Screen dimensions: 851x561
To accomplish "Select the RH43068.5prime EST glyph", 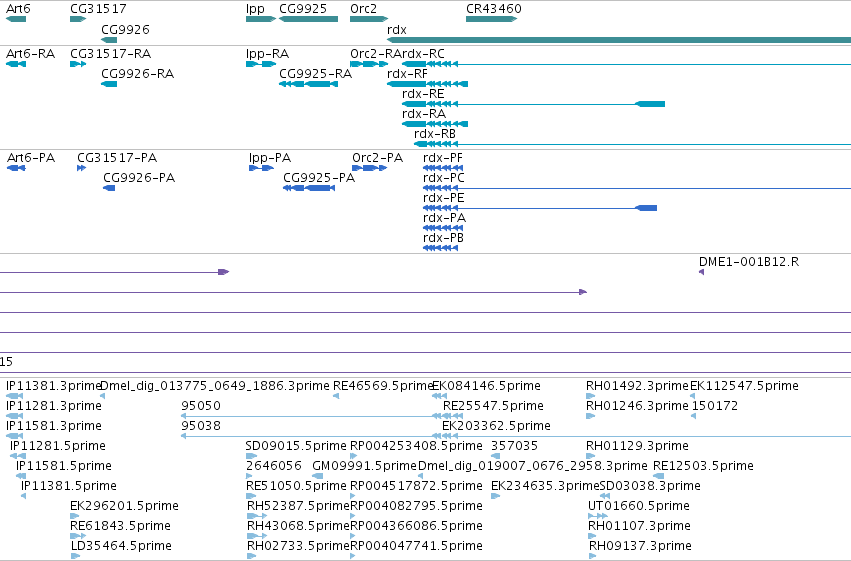I will coord(257,536).
